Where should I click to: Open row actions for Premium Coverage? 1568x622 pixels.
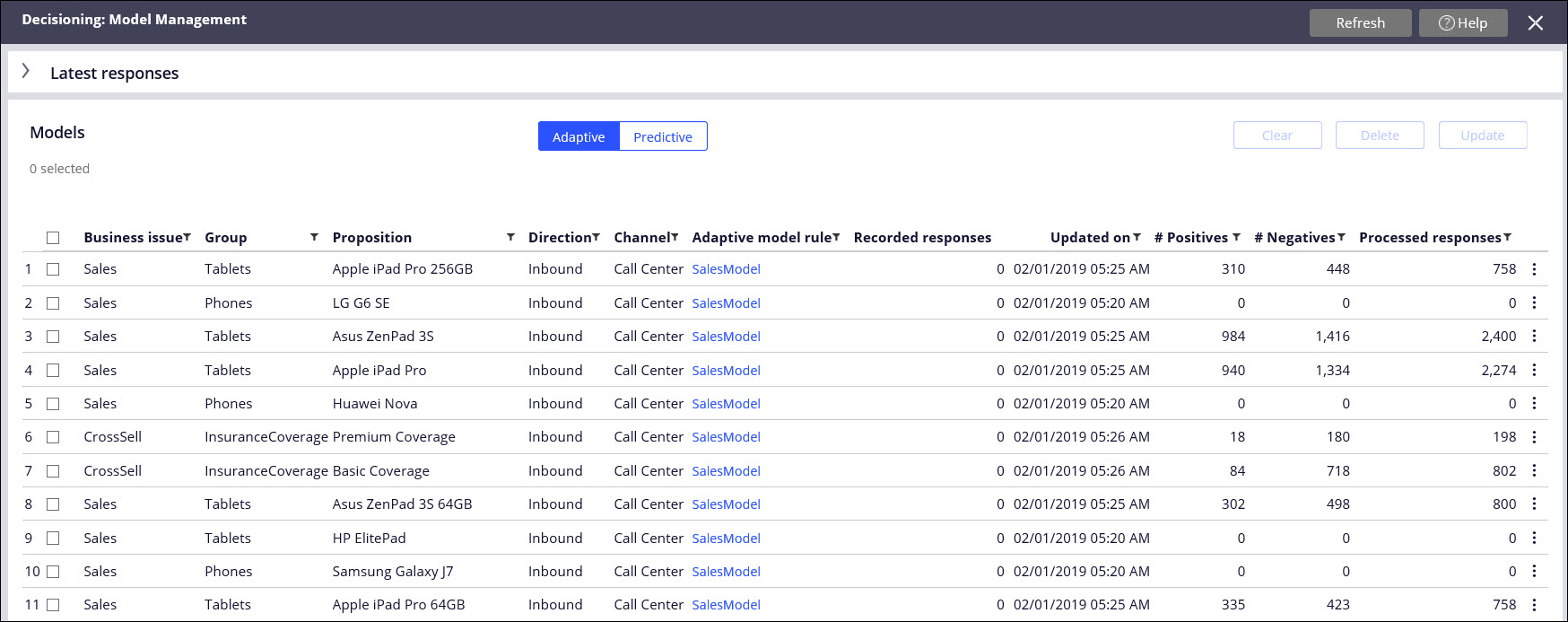pos(1534,437)
